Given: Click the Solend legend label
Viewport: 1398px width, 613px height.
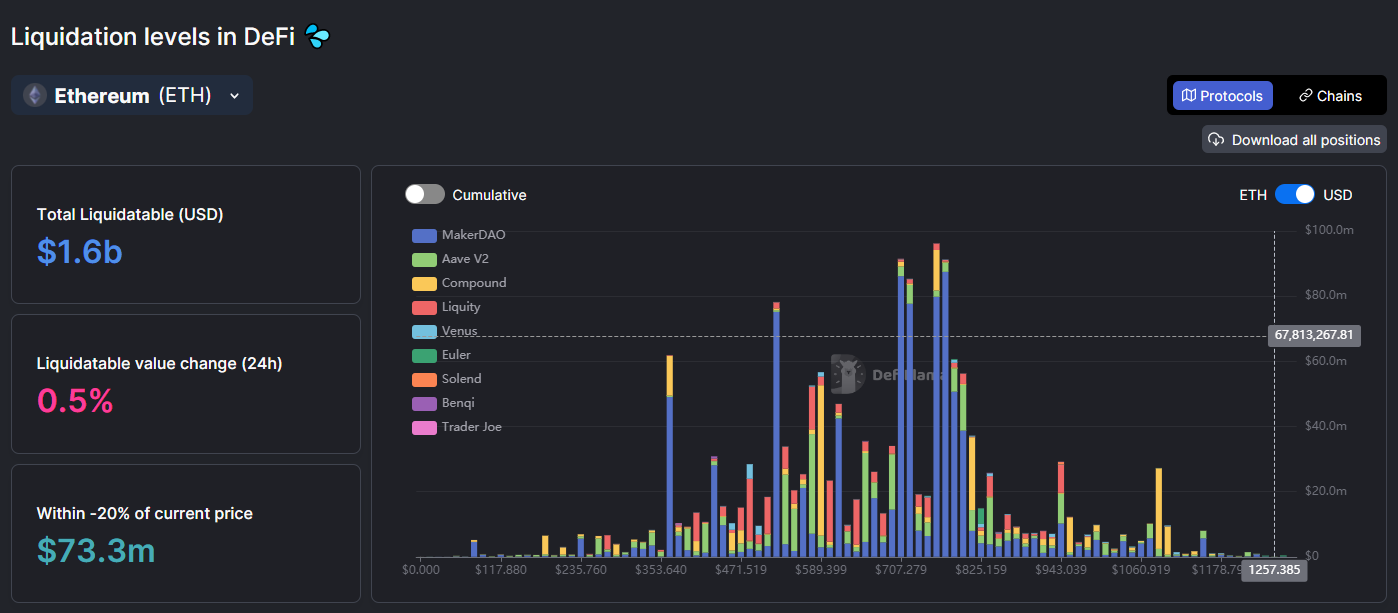Looking at the screenshot, I should coord(462,379).
